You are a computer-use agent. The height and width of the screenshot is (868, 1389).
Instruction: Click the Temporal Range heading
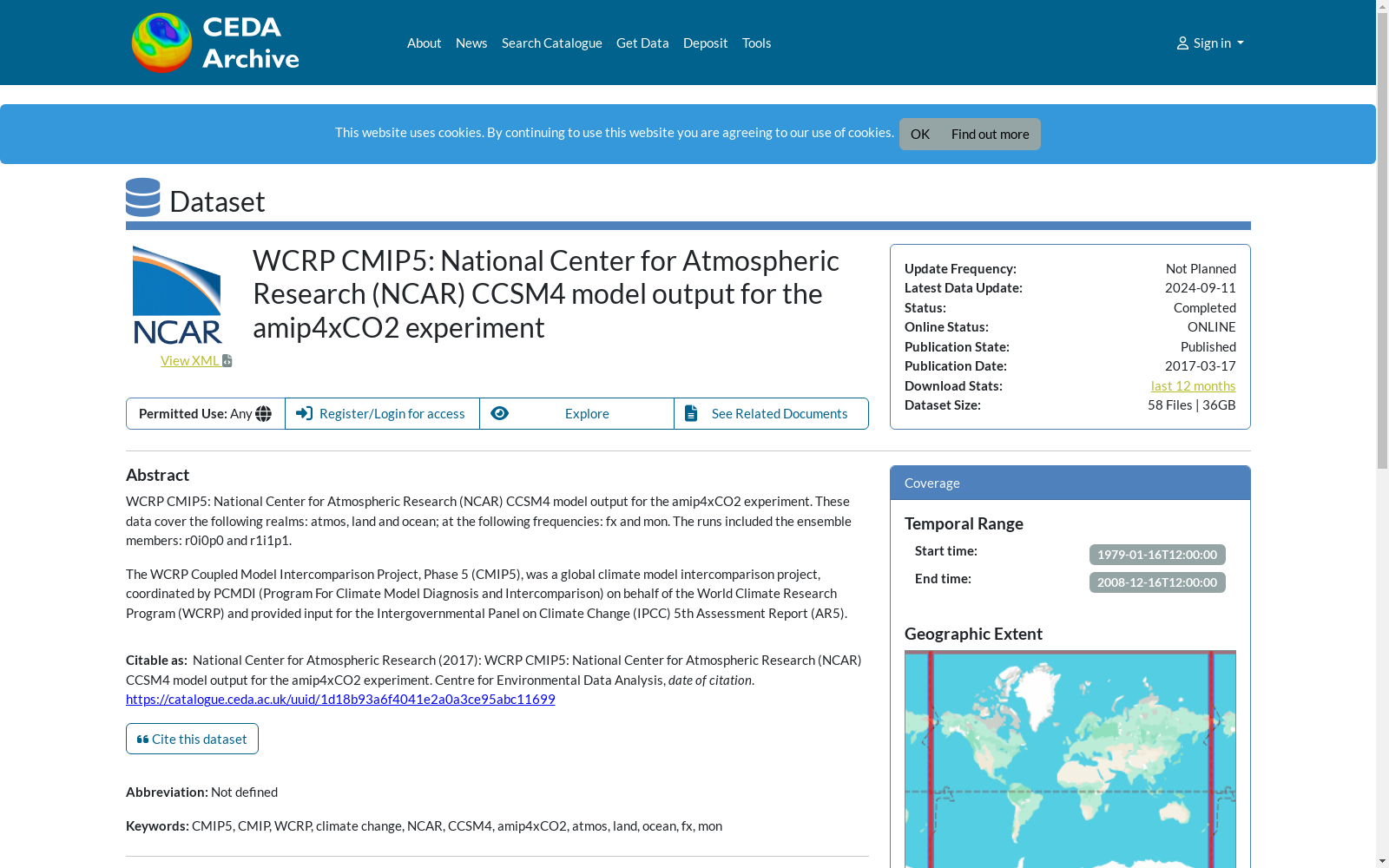[x=964, y=523]
